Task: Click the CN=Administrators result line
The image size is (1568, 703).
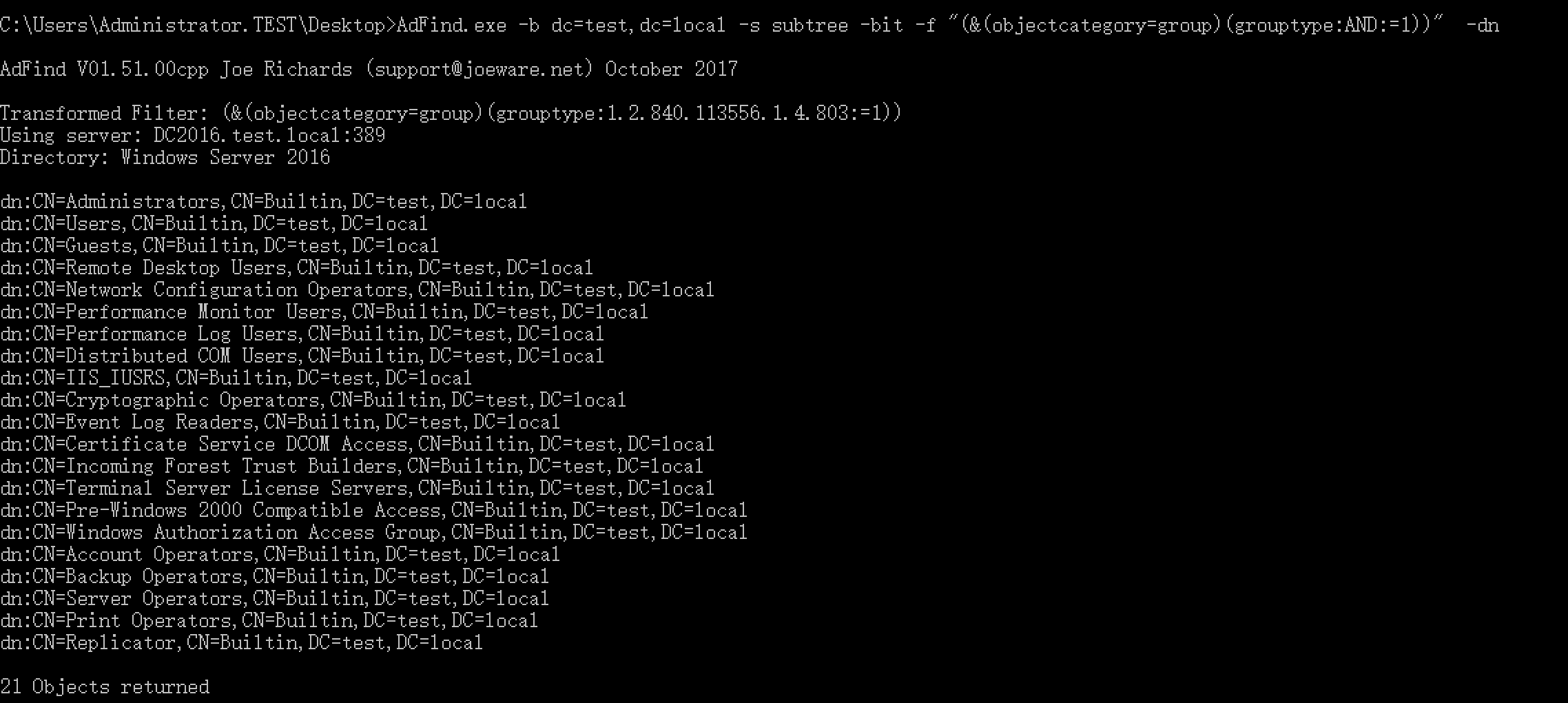Action: pyautogui.click(x=264, y=202)
